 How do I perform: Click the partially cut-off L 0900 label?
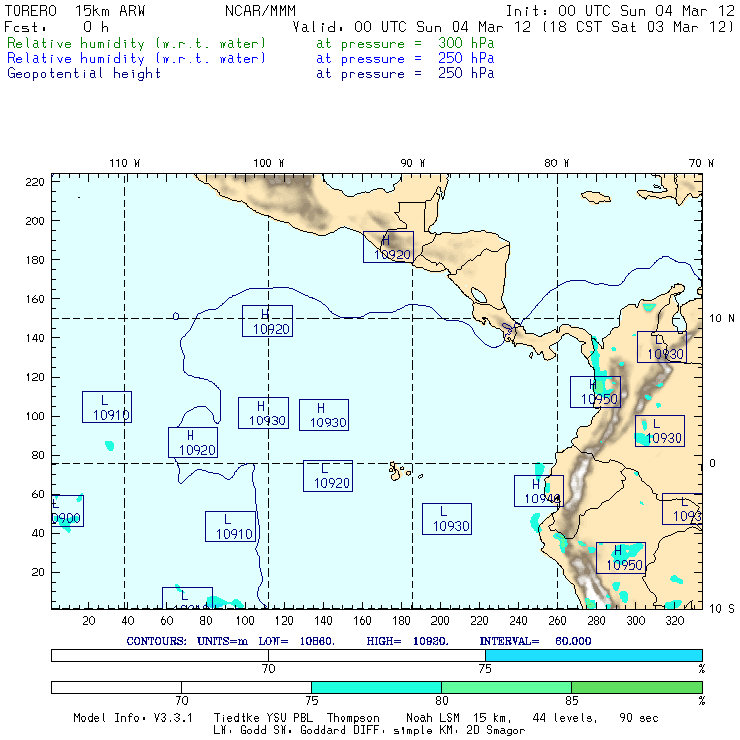(66, 511)
